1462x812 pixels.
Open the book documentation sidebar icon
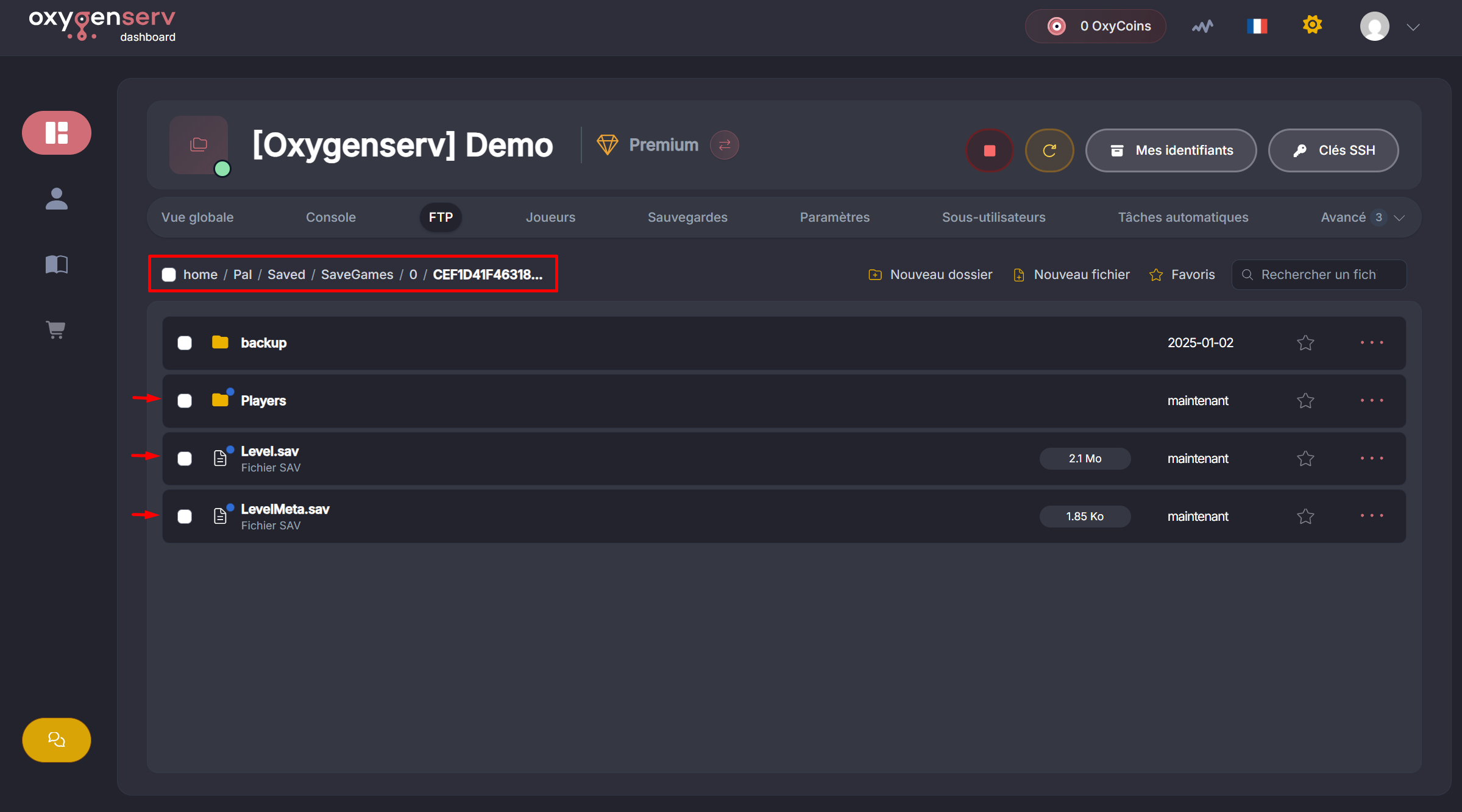[x=56, y=264]
